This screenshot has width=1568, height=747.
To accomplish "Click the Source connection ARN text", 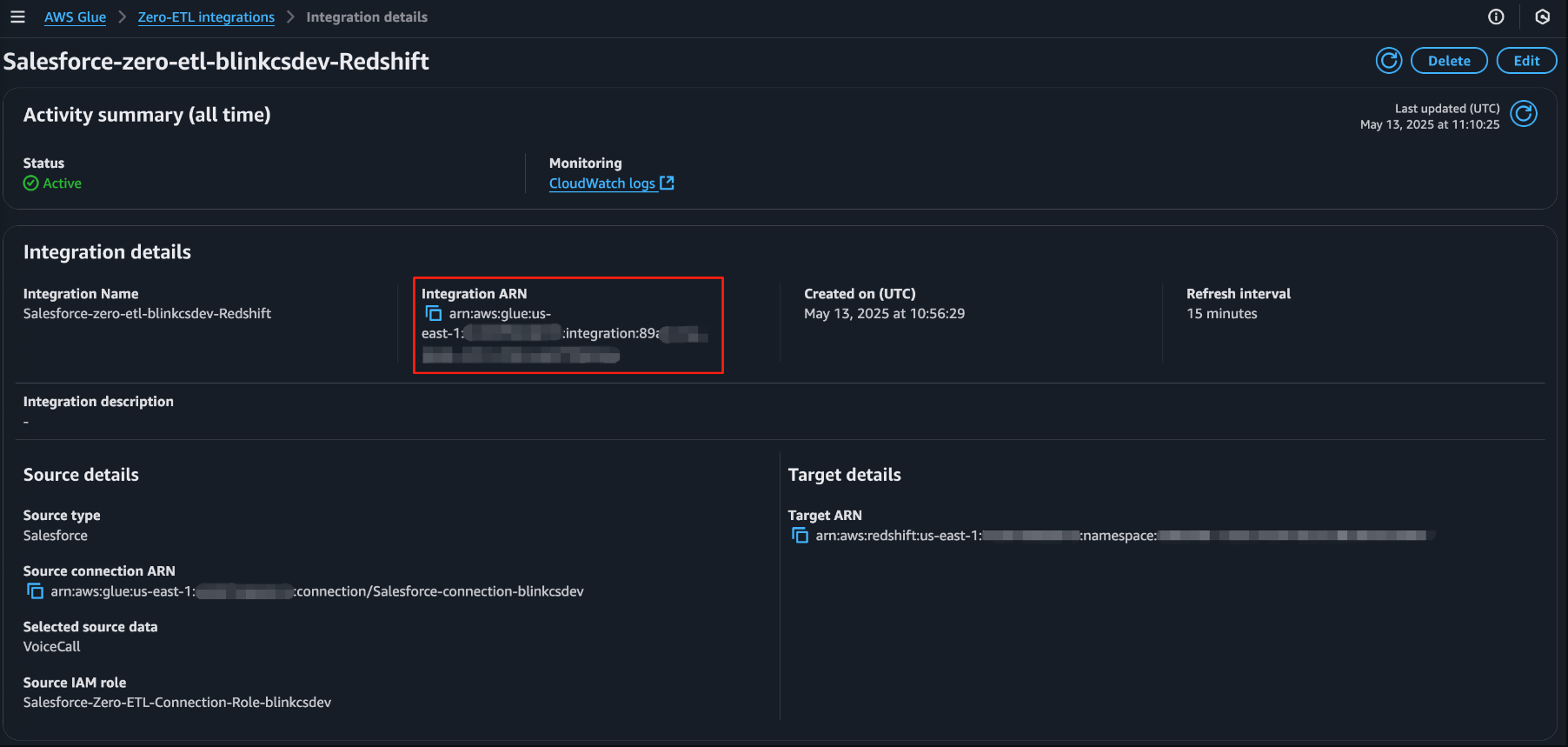I will tap(317, 591).
